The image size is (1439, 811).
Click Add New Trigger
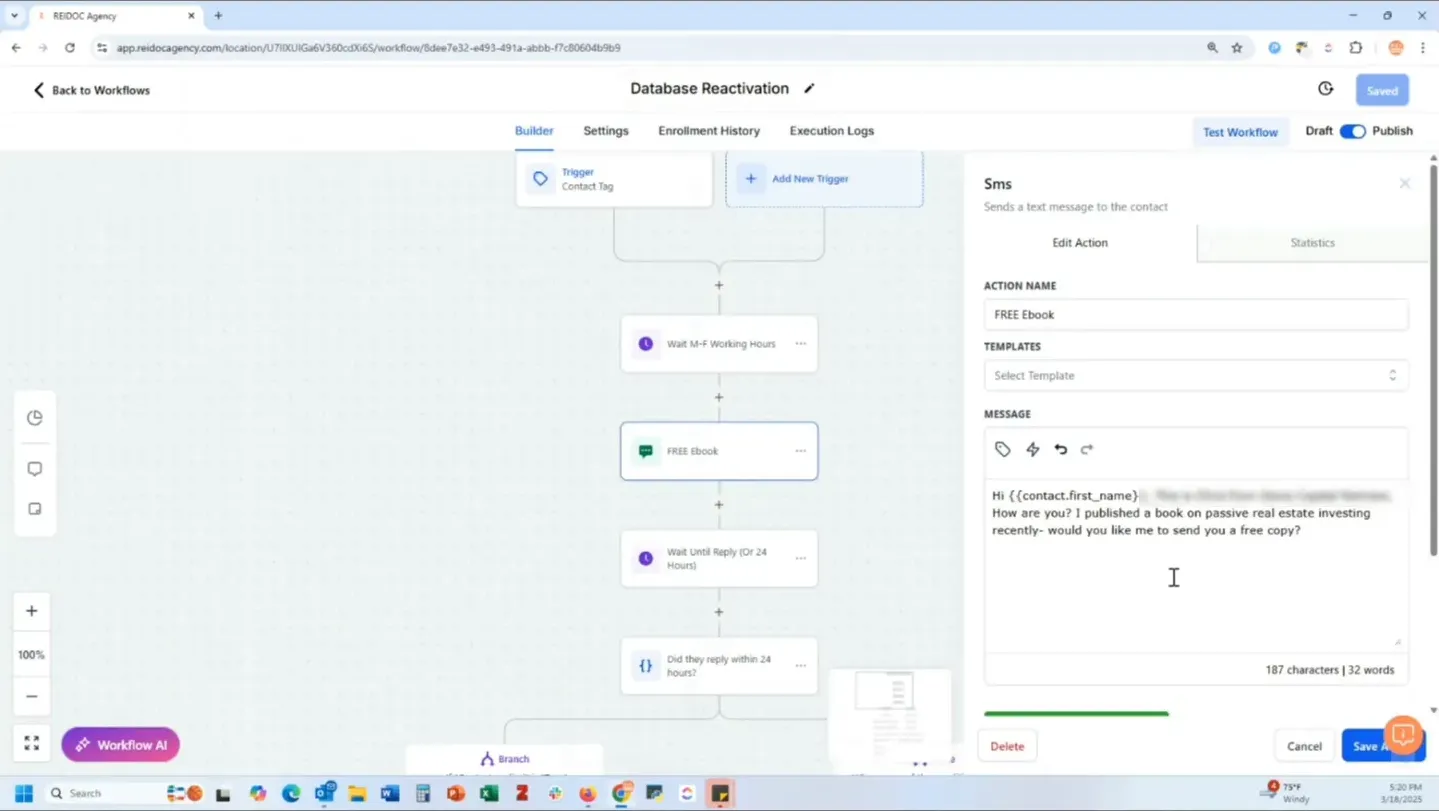(824, 179)
